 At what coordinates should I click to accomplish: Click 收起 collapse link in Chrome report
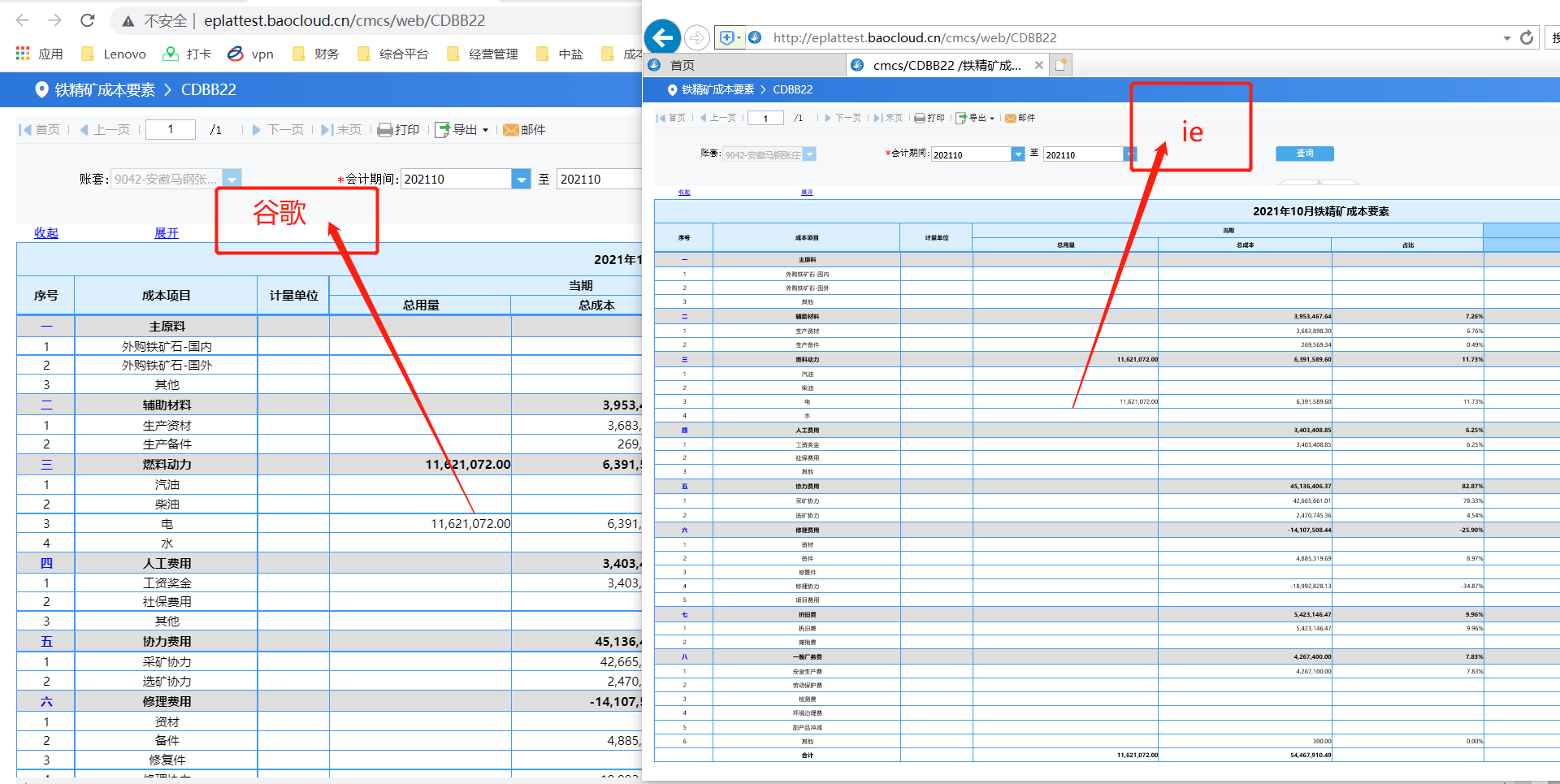[46, 233]
